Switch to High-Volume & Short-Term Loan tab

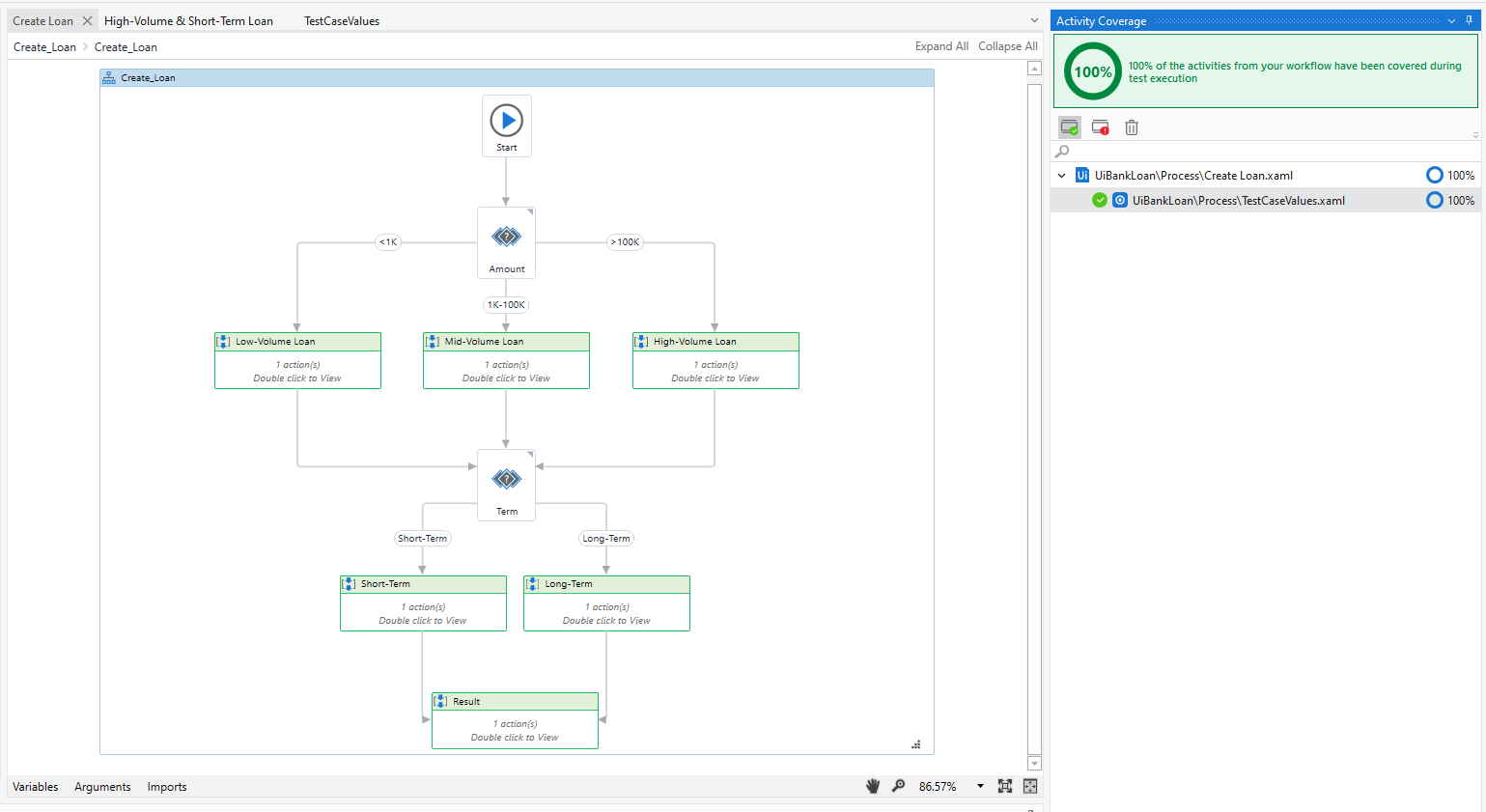(188, 20)
